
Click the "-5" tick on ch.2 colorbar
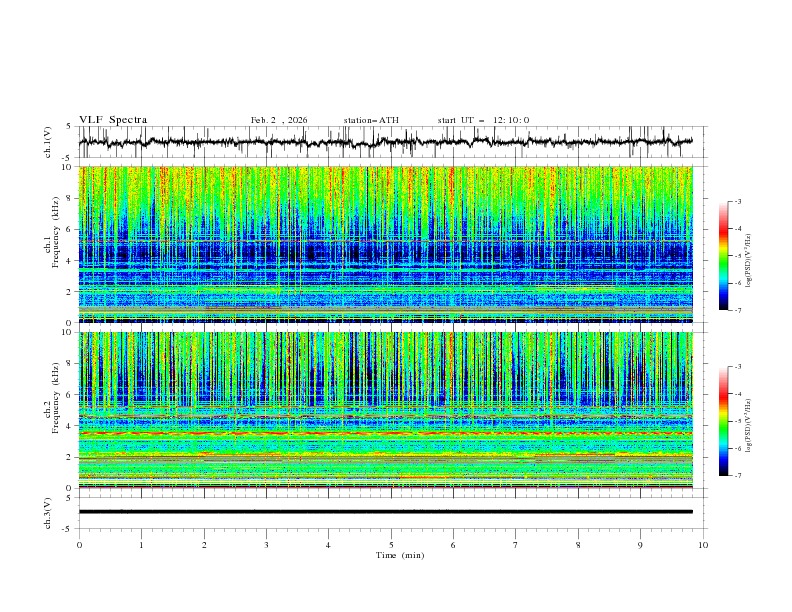(x=737, y=421)
